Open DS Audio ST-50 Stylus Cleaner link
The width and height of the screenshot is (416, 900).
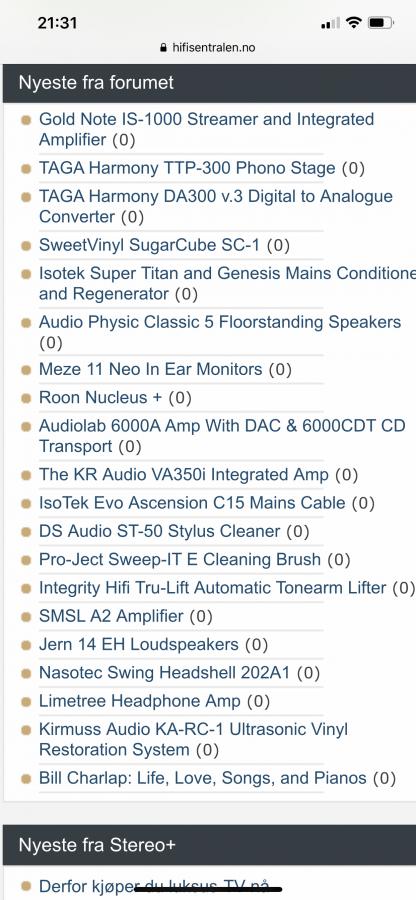[160, 531]
